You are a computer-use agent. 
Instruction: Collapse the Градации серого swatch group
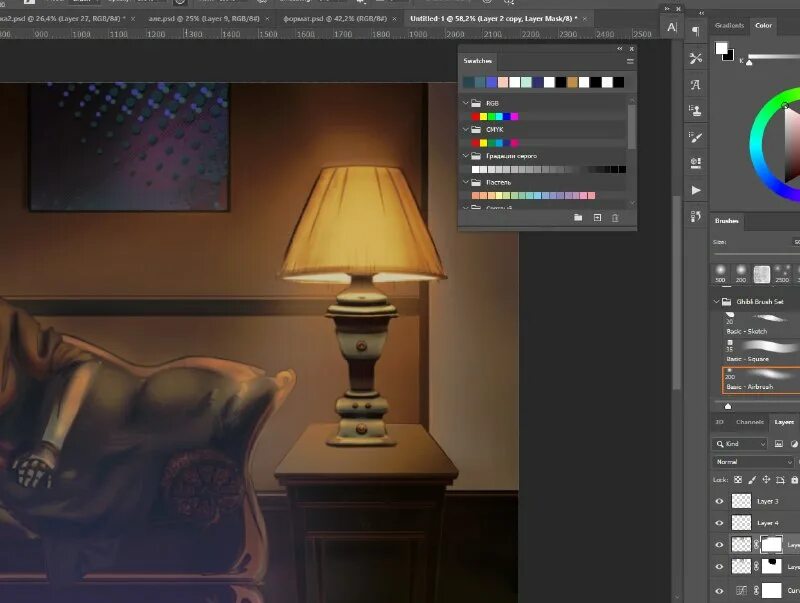465,156
